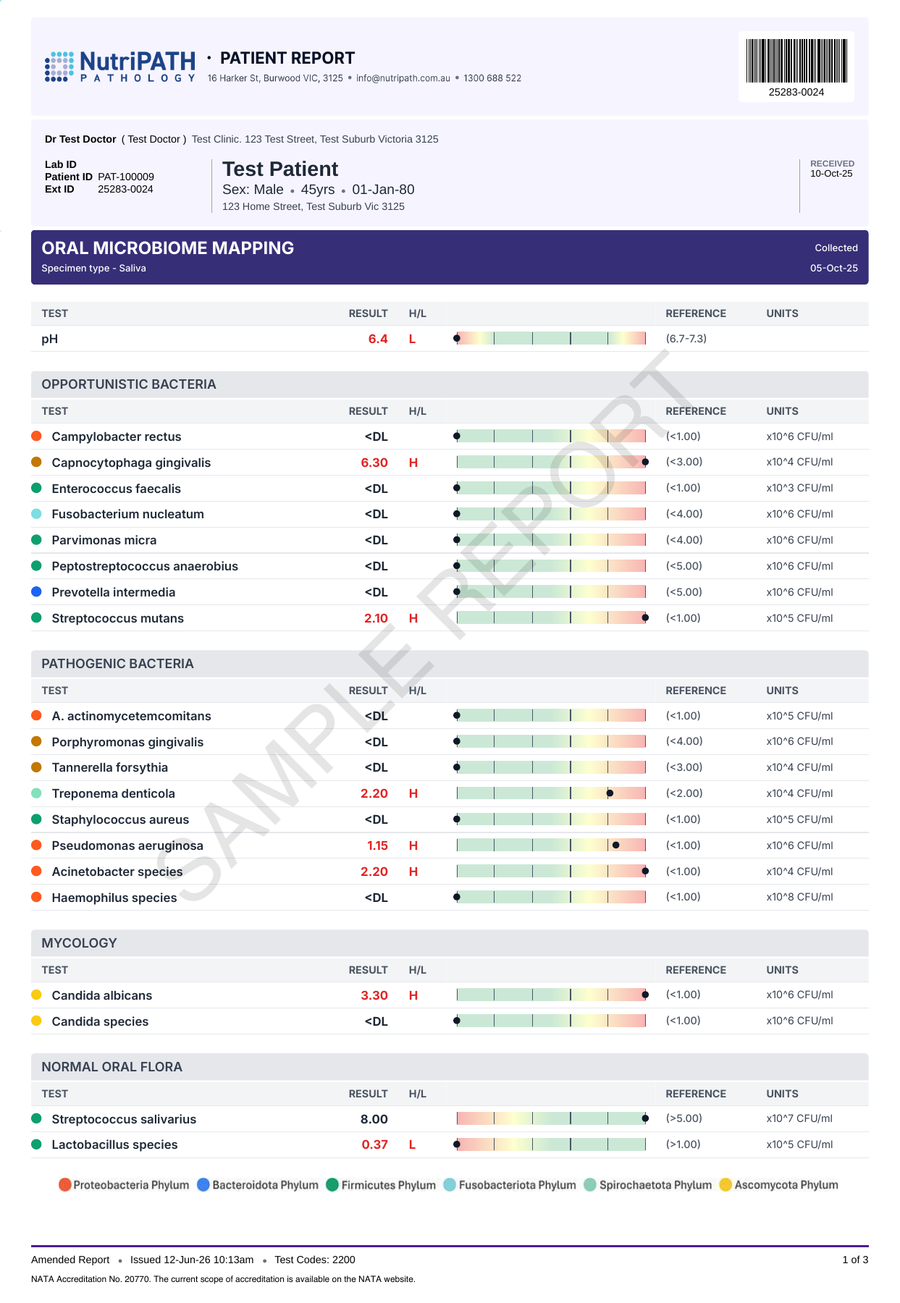Click the blue dot beside Prevotella intermedia
This screenshot has height=1303, width=900.
37,592
